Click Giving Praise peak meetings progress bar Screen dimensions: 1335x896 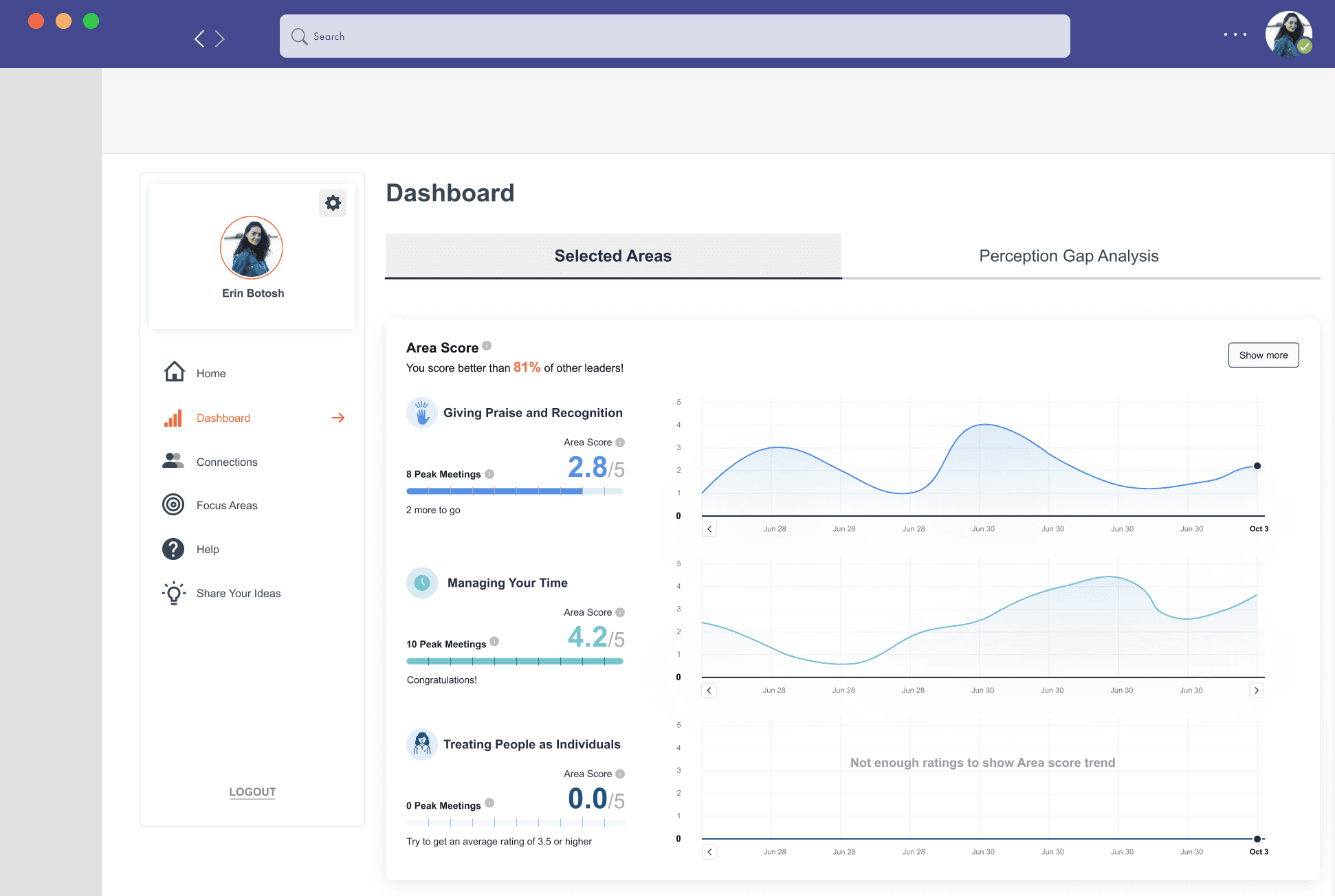(x=514, y=491)
